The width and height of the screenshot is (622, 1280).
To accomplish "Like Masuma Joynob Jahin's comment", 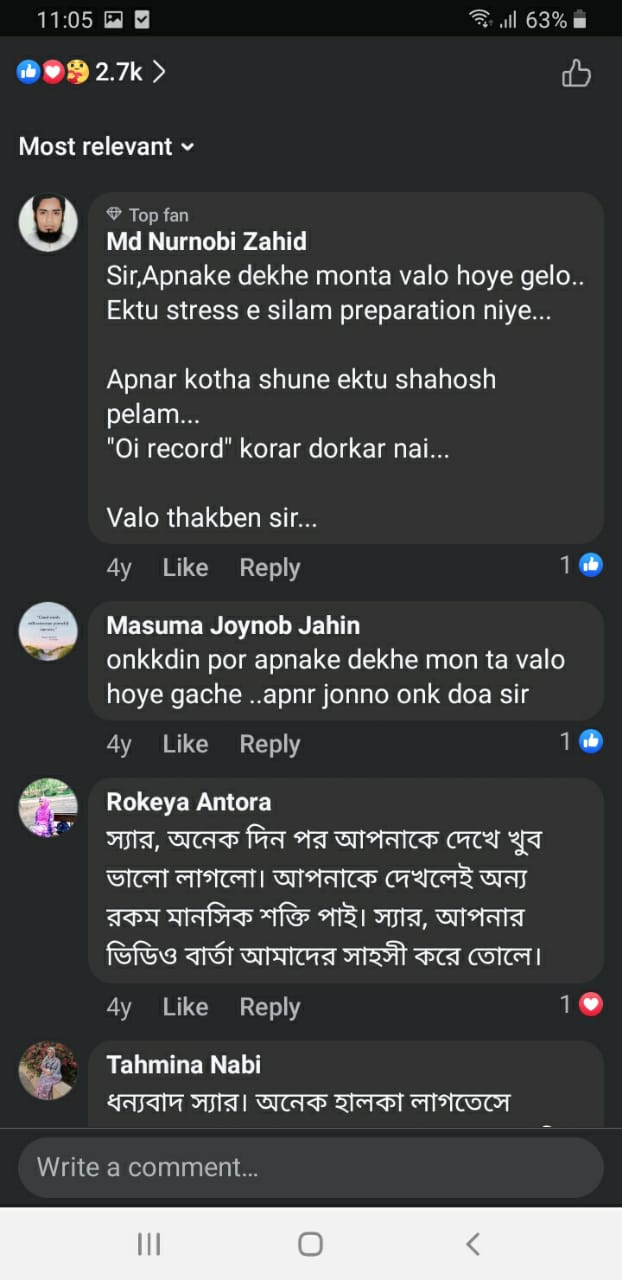I will (x=185, y=744).
